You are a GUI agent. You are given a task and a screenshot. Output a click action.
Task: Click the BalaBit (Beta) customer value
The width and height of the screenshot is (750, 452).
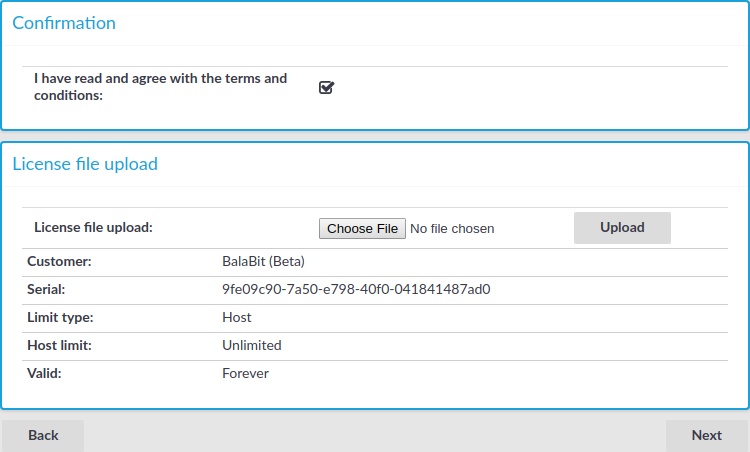(x=263, y=262)
